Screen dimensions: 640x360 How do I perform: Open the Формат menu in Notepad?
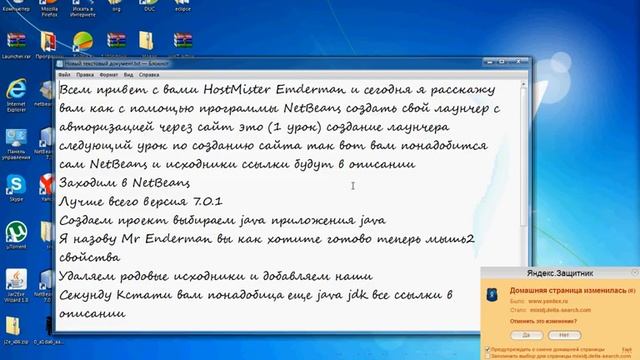pos(109,75)
